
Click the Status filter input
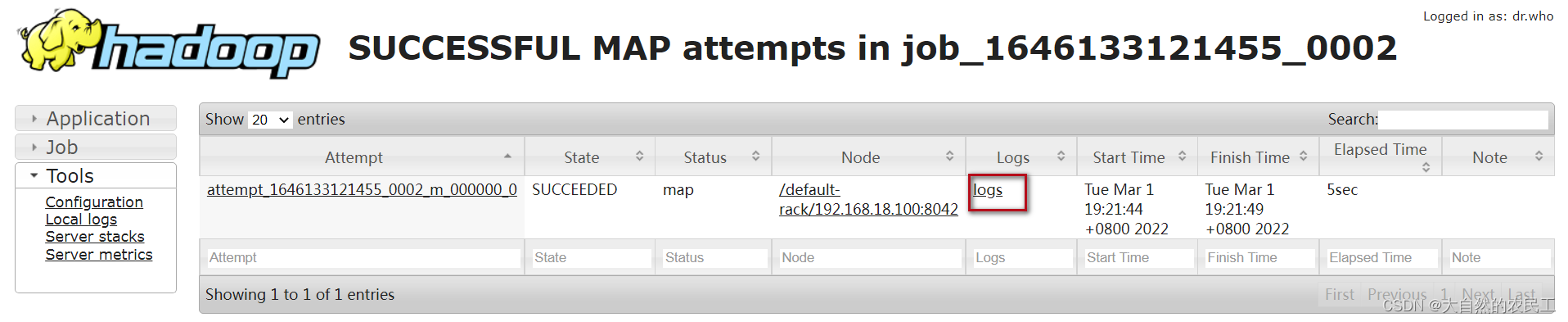(714, 257)
